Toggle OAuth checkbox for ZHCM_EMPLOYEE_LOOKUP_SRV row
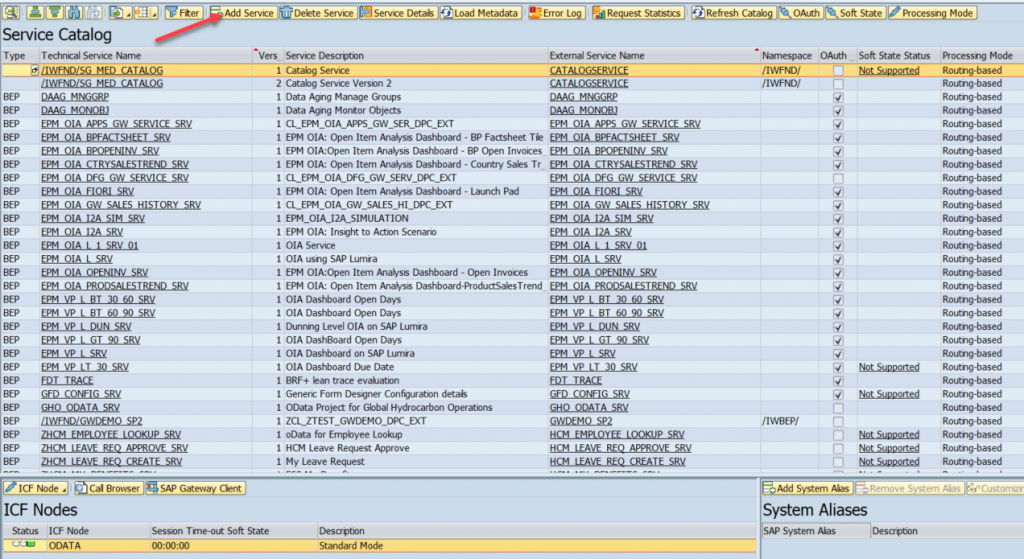The width and height of the screenshot is (1024, 559). click(838, 435)
